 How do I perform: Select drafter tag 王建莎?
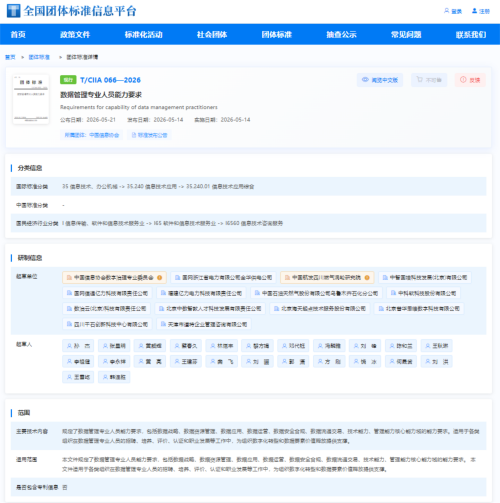click(186, 361)
